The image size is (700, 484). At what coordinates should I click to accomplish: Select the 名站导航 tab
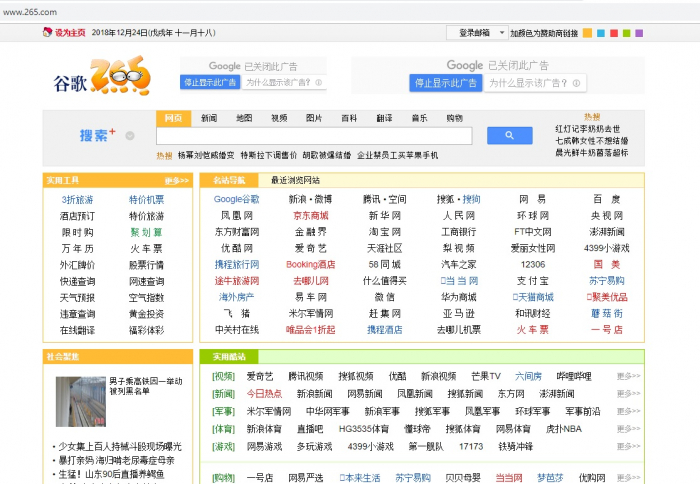point(229,180)
